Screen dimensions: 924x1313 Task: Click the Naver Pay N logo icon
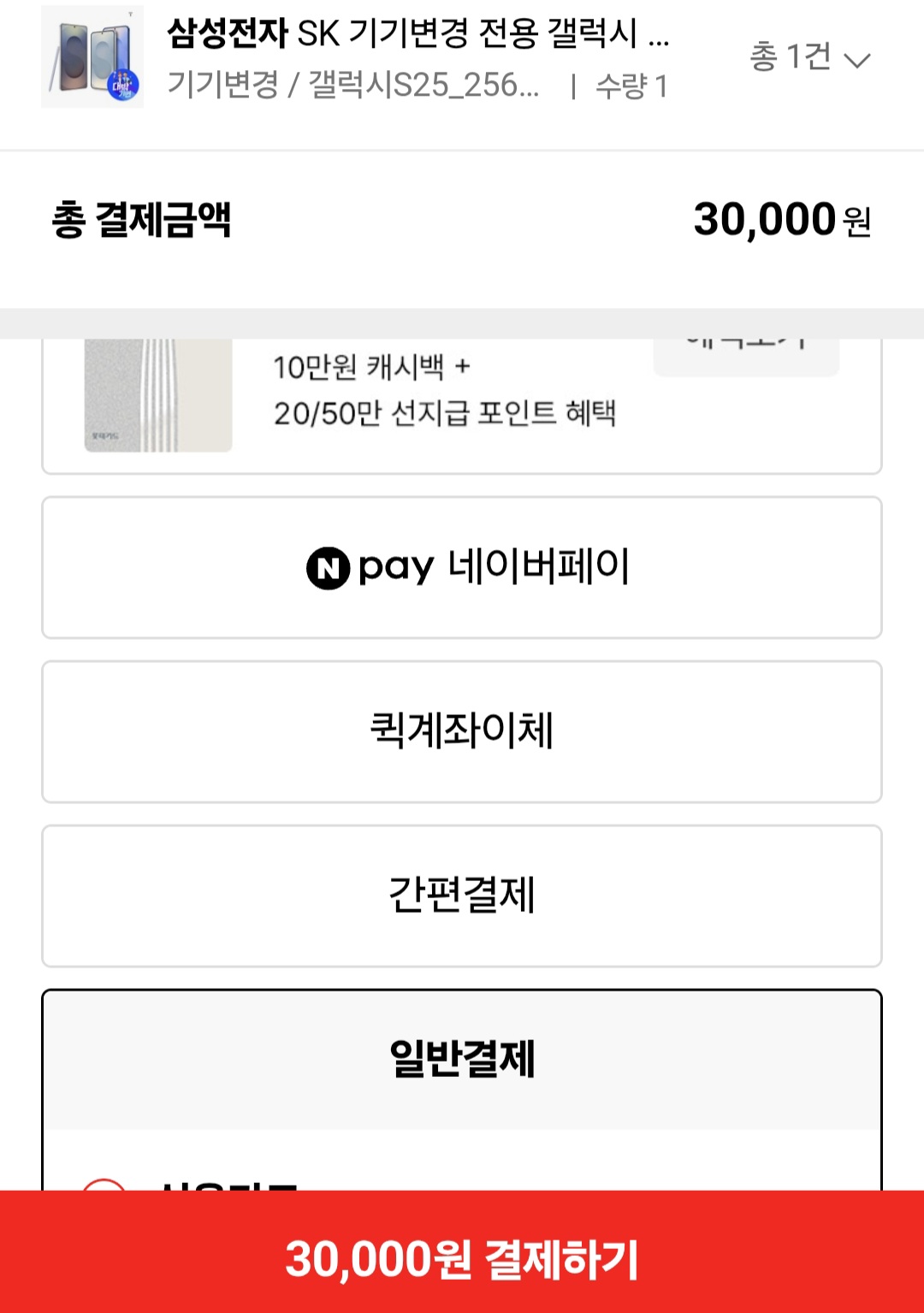pos(328,568)
